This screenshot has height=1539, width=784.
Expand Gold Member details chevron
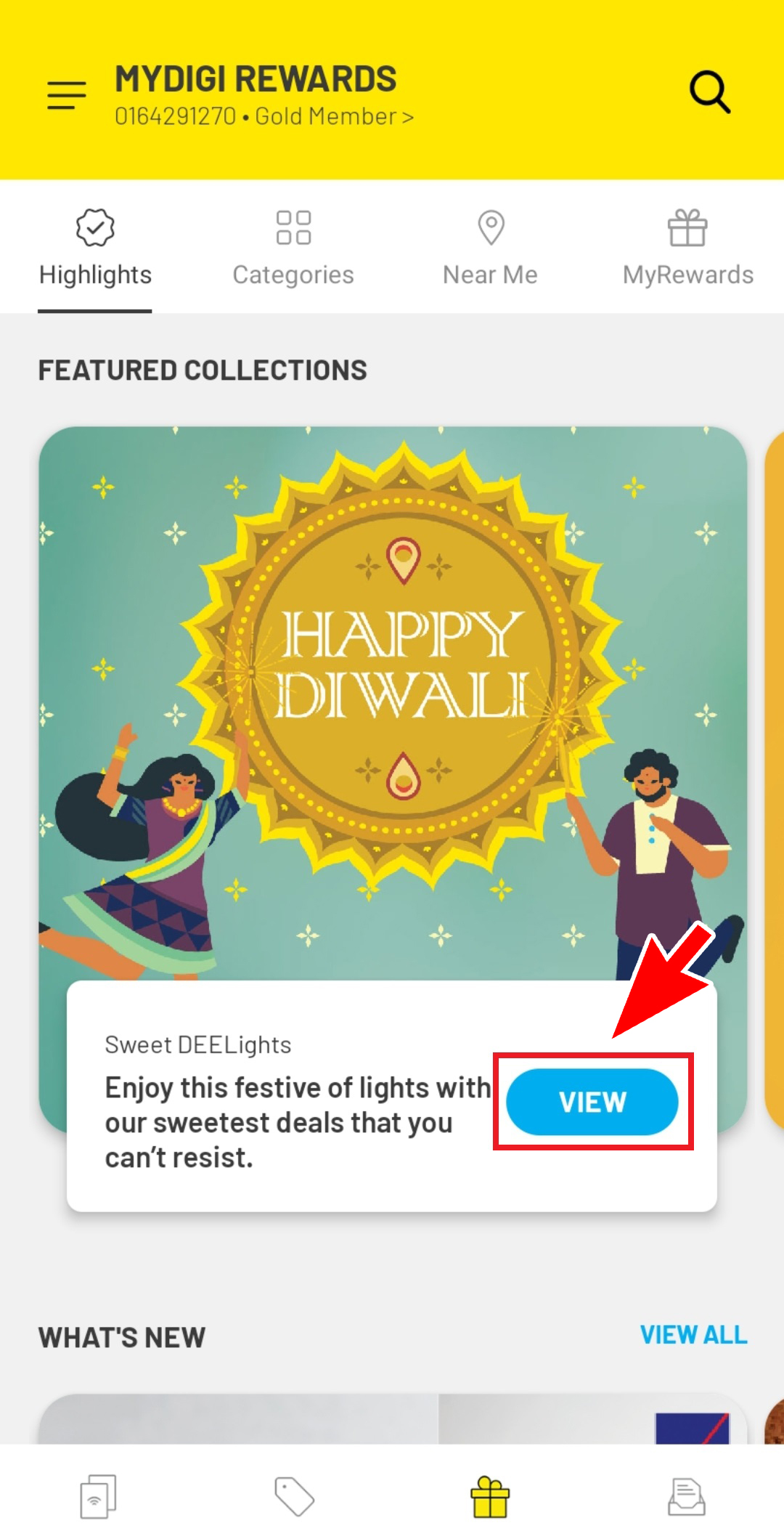coord(408,116)
